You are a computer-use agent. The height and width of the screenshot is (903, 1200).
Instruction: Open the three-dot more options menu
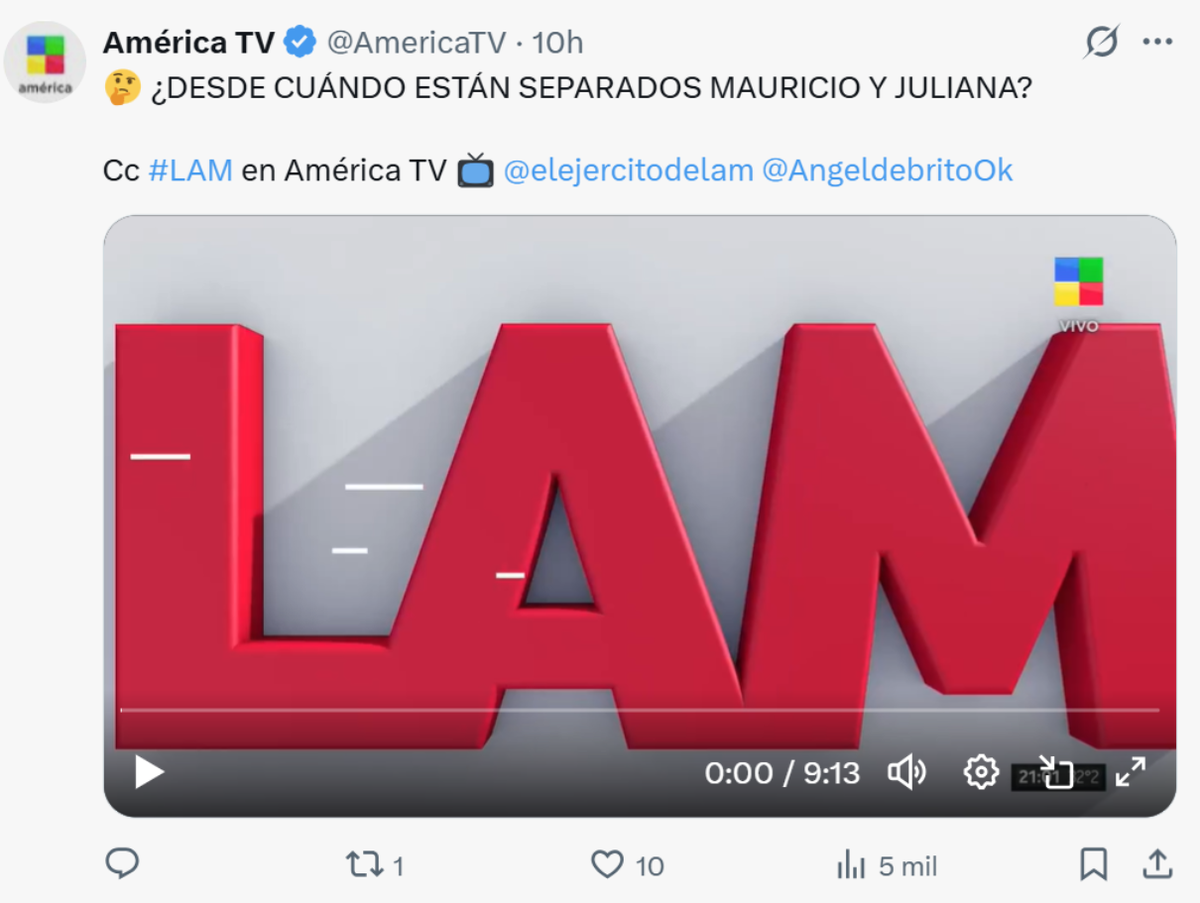point(1157,42)
